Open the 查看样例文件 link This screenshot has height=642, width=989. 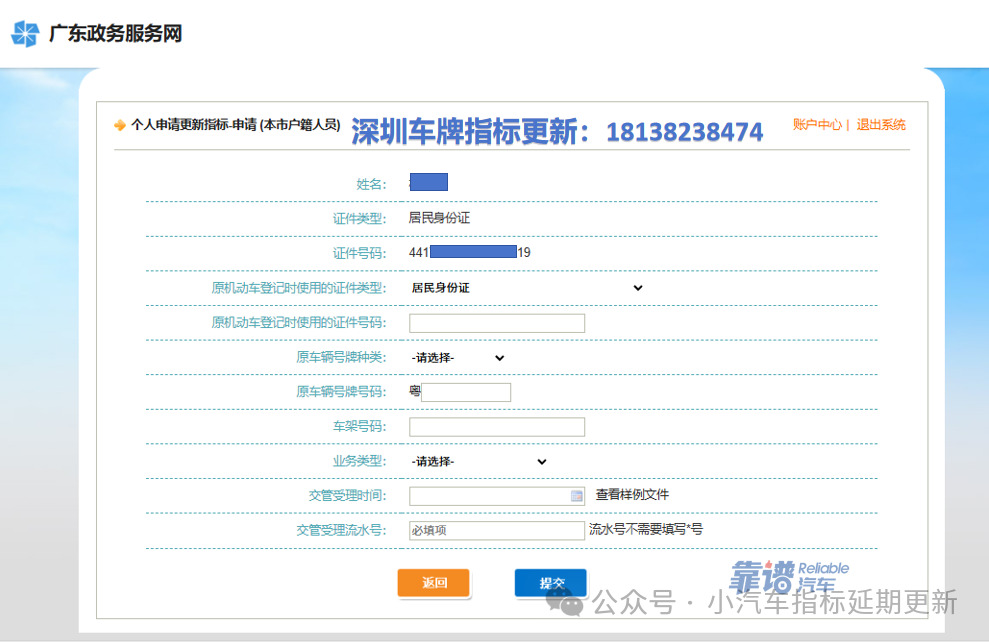coord(632,495)
